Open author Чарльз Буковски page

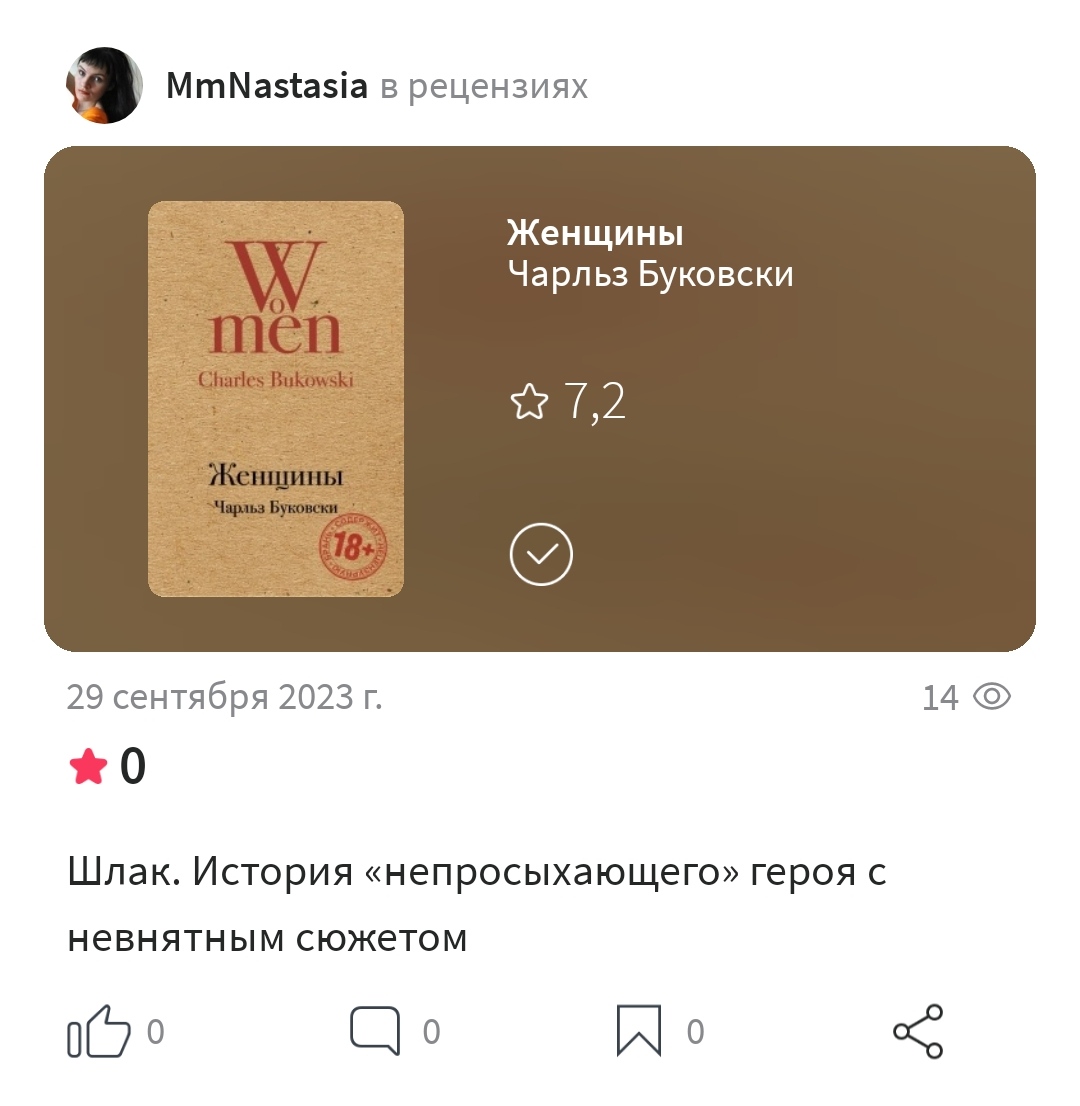pyautogui.click(x=650, y=274)
